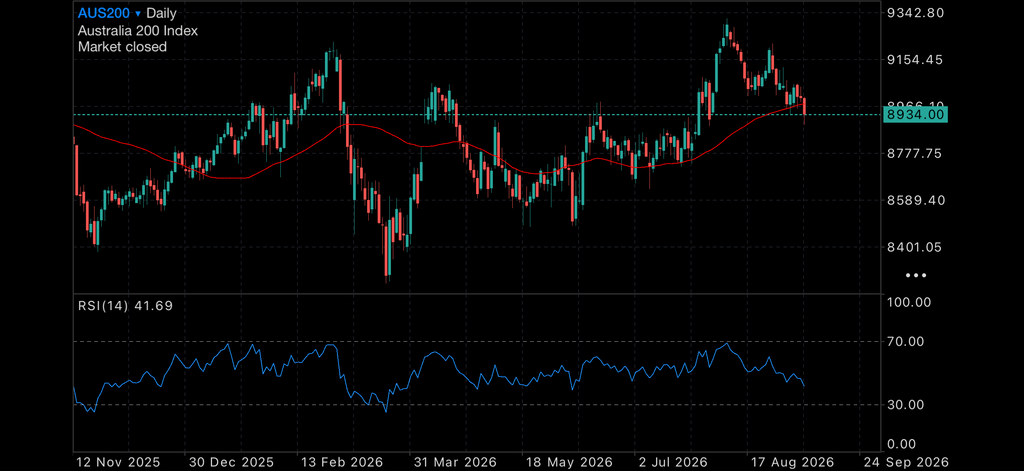This screenshot has width=1024, height=471.
Task: Open the three-dots more options menu
Action: point(916,276)
